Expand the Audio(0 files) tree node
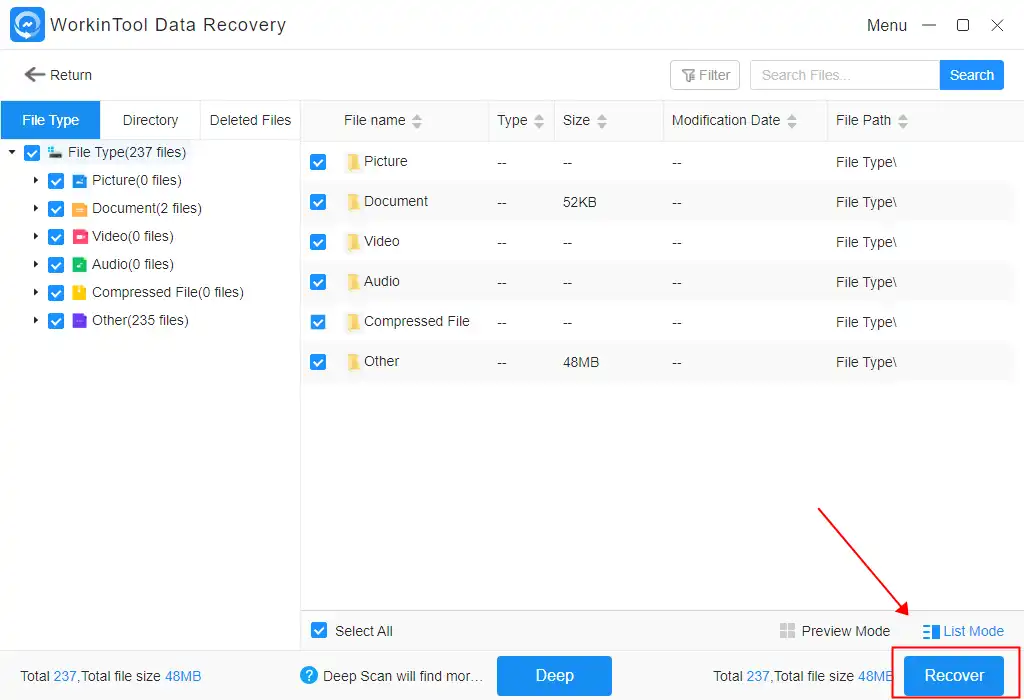Screen dimensions: 1024x700 pos(36,264)
